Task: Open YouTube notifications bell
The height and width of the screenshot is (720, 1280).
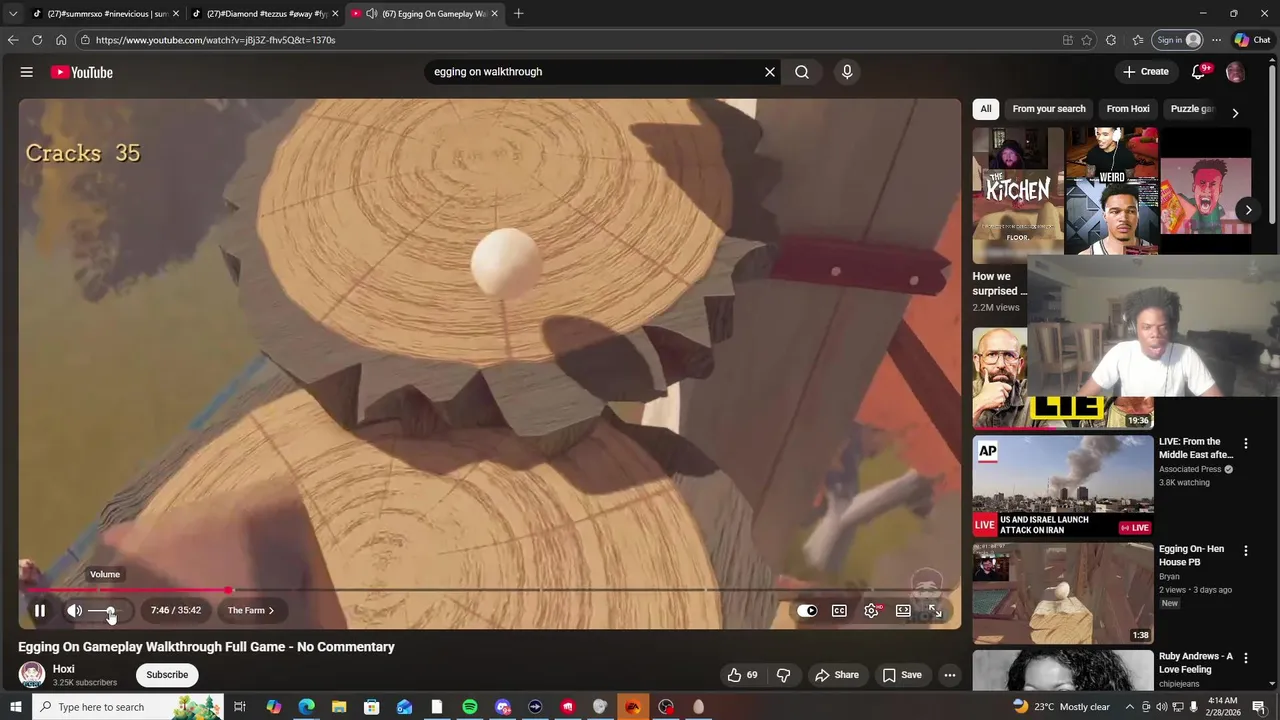Action: (1199, 72)
